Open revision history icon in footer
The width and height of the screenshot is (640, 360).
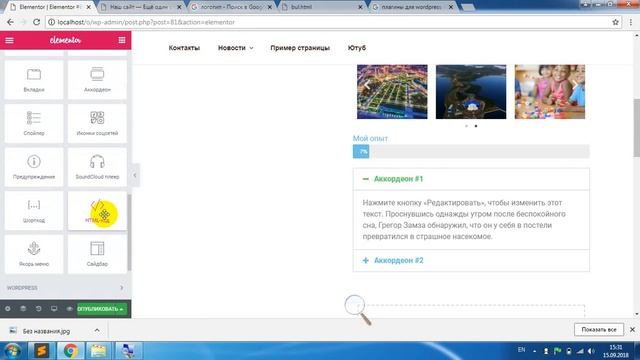[38, 309]
